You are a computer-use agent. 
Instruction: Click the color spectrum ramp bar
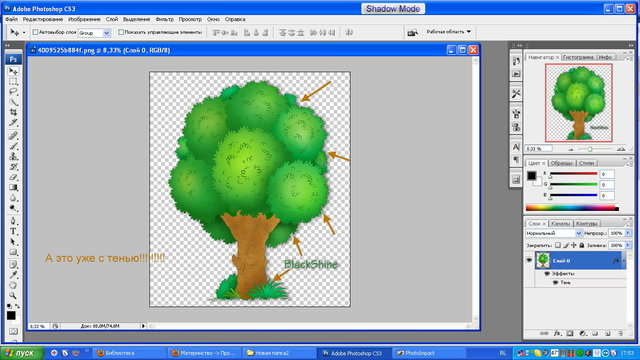[x=572, y=208]
